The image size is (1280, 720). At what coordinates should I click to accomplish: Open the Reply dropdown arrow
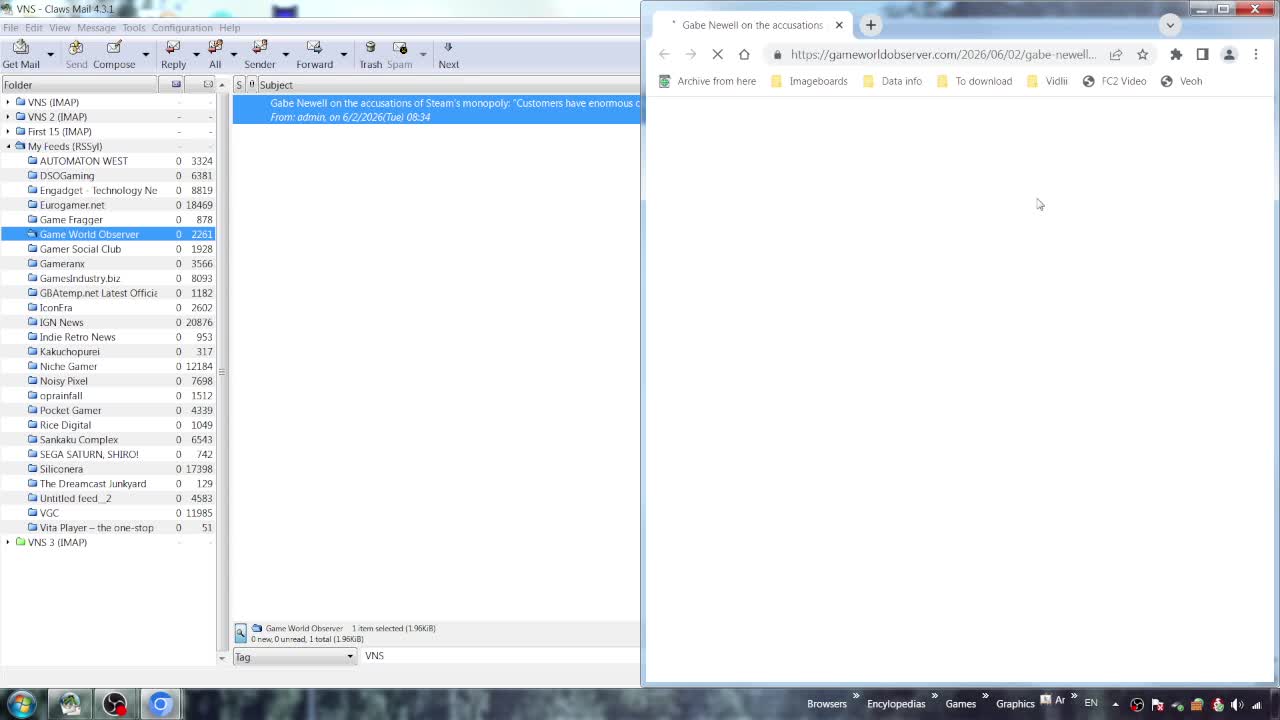(x=196, y=54)
